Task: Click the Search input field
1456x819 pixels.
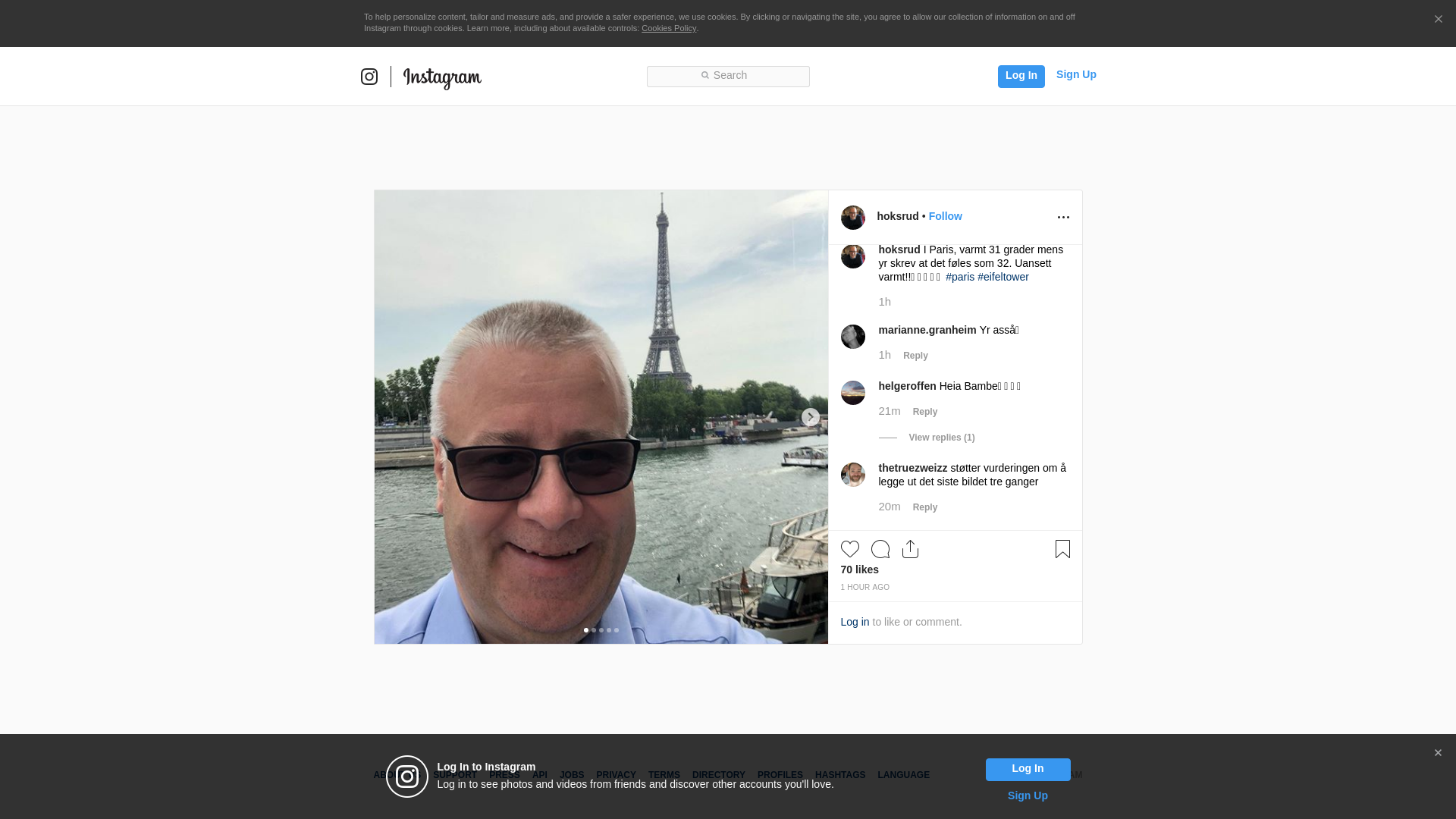Action: [x=728, y=76]
